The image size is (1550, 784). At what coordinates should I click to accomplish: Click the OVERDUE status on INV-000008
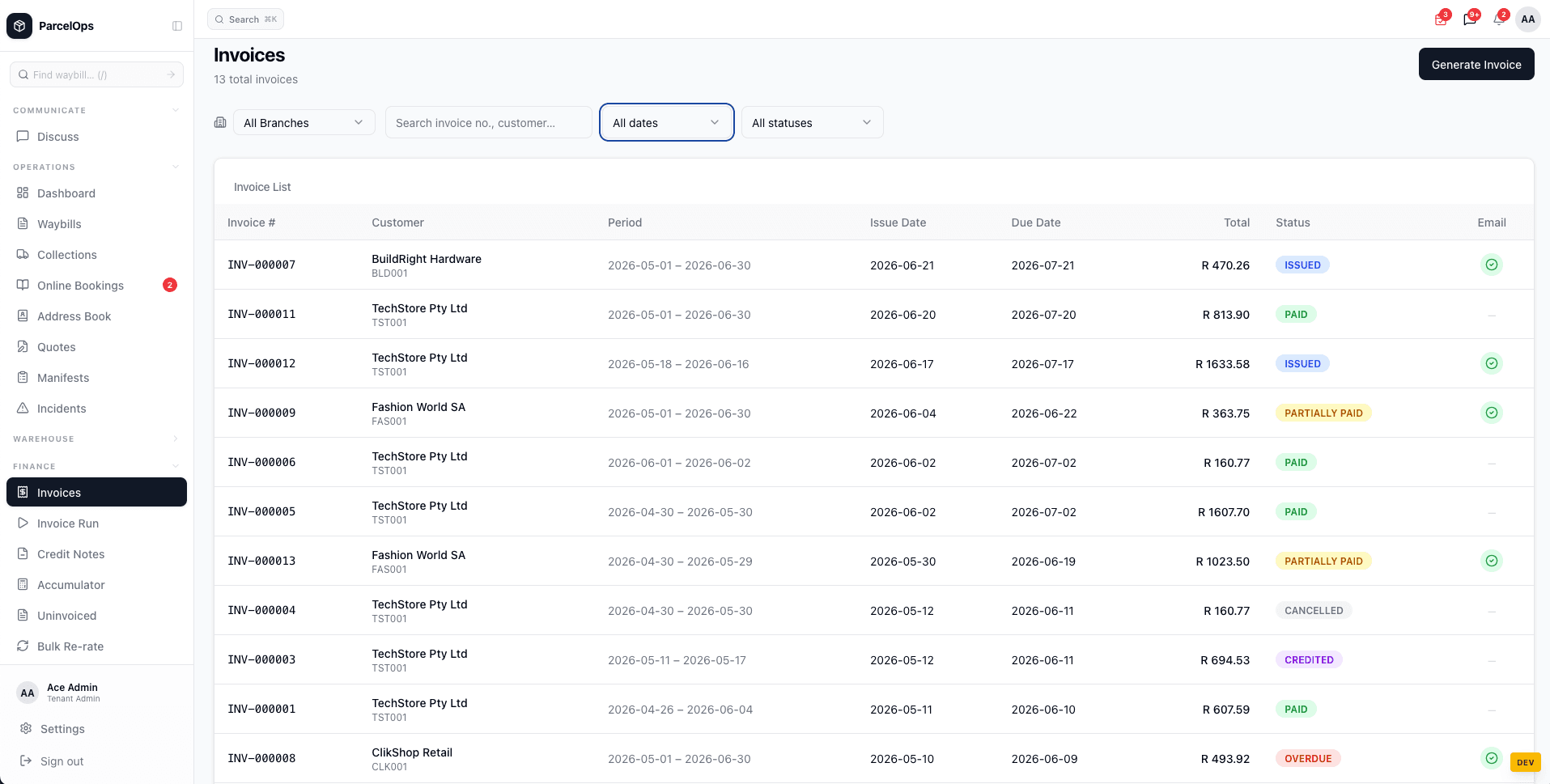(x=1308, y=759)
